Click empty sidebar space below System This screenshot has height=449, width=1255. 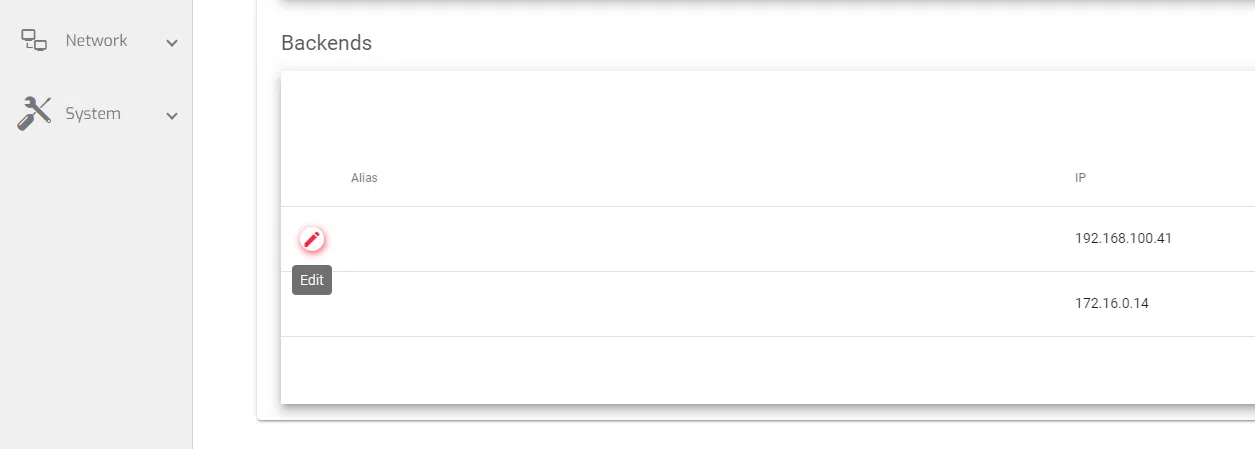pos(96,300)
